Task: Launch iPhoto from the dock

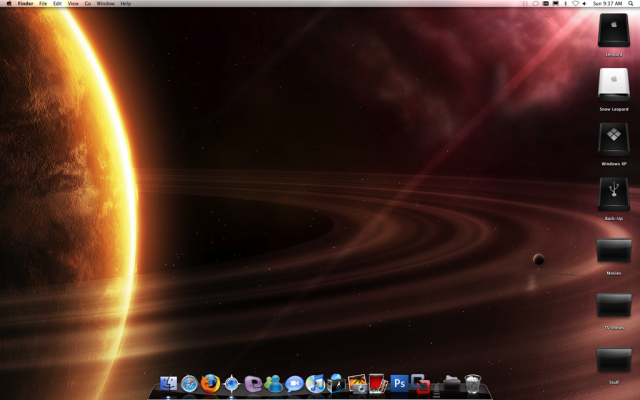Action: (x=357, y=384)
